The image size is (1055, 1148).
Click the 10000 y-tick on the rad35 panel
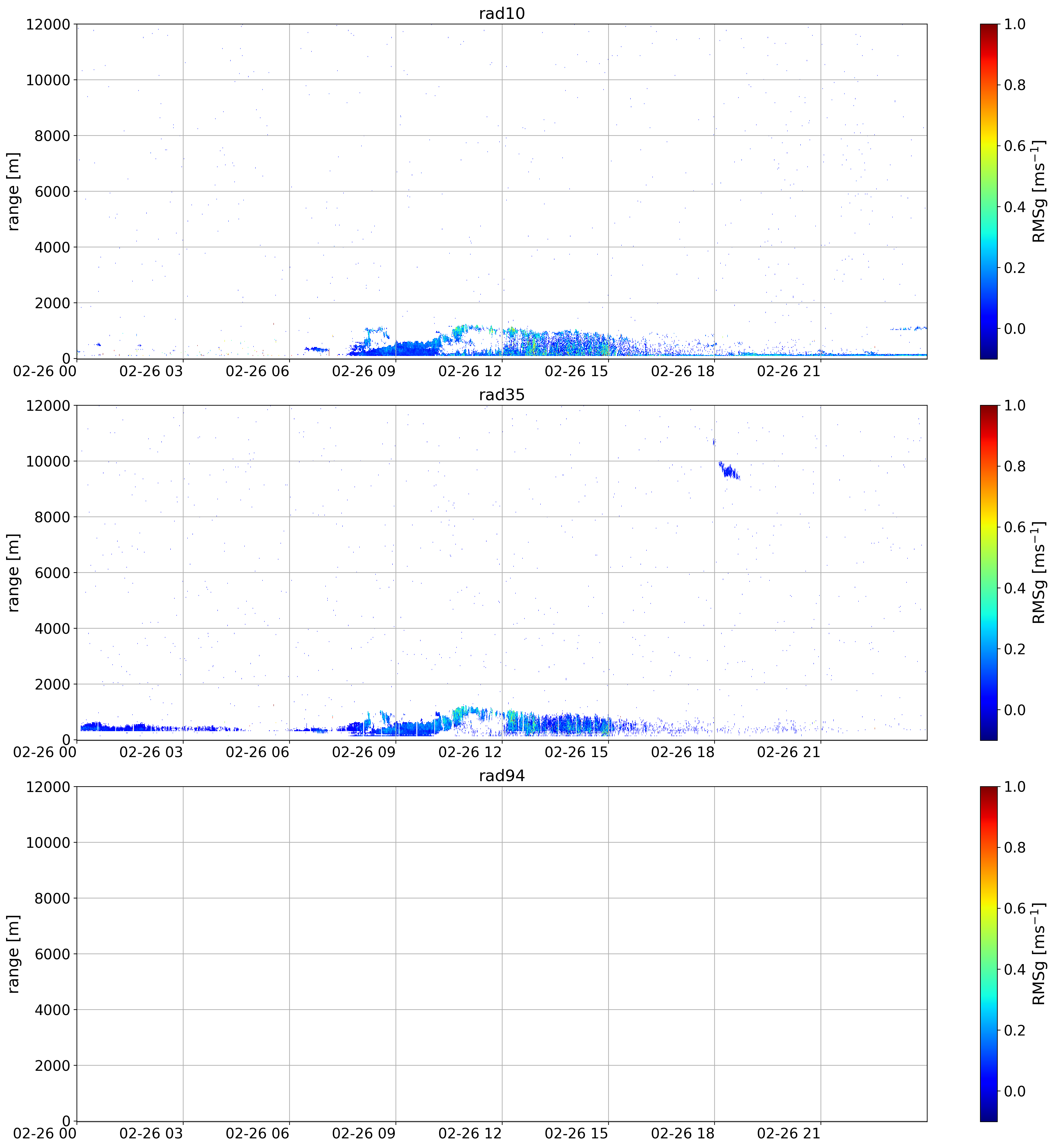48,461
